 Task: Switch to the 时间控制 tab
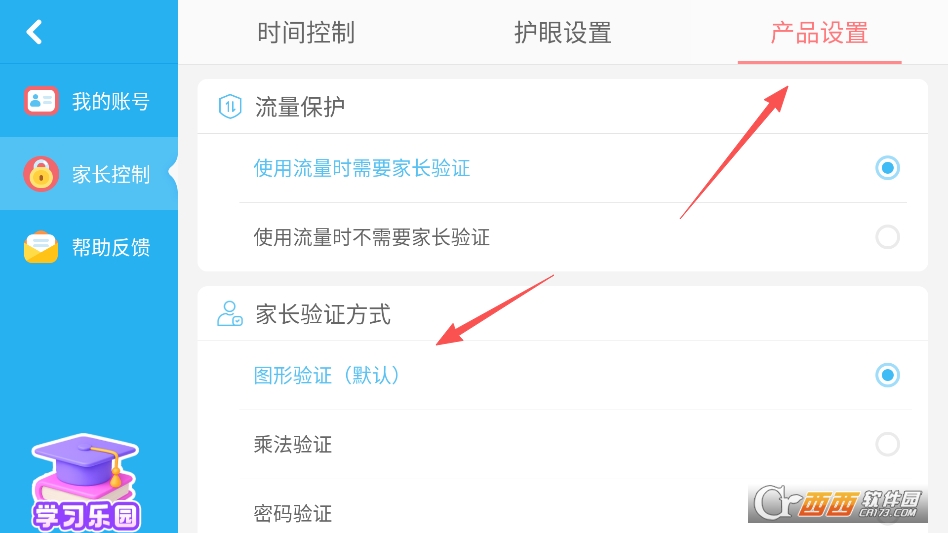point(306,33)
